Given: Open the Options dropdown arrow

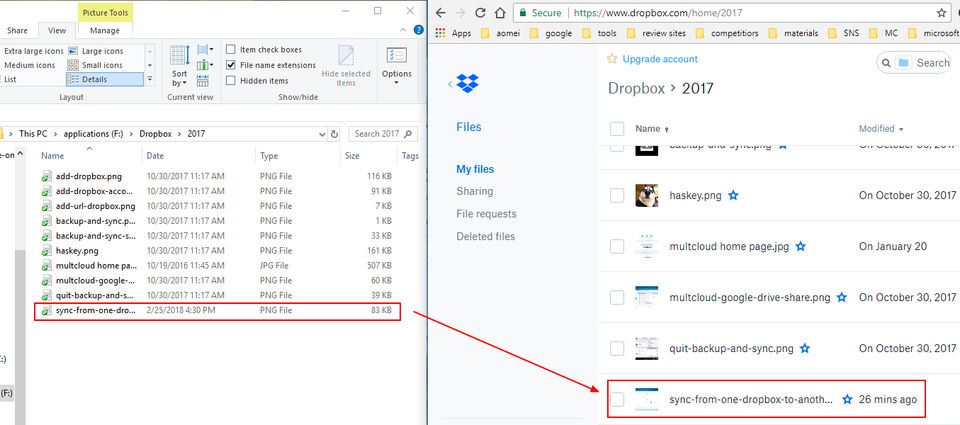Looking at the screenshot, I should [397, 83].
